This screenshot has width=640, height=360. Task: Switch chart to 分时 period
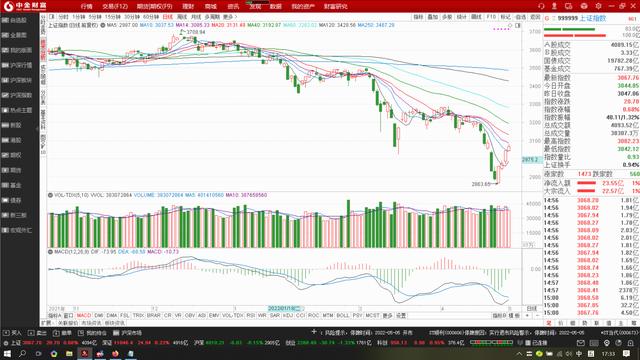pyautogui.click(x=63, y=17)
